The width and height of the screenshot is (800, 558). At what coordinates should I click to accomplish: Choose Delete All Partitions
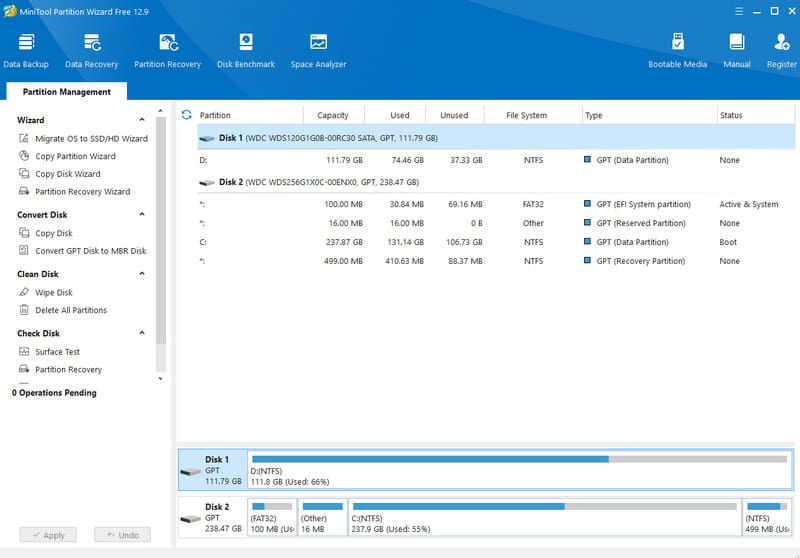(x=63, y=310)
